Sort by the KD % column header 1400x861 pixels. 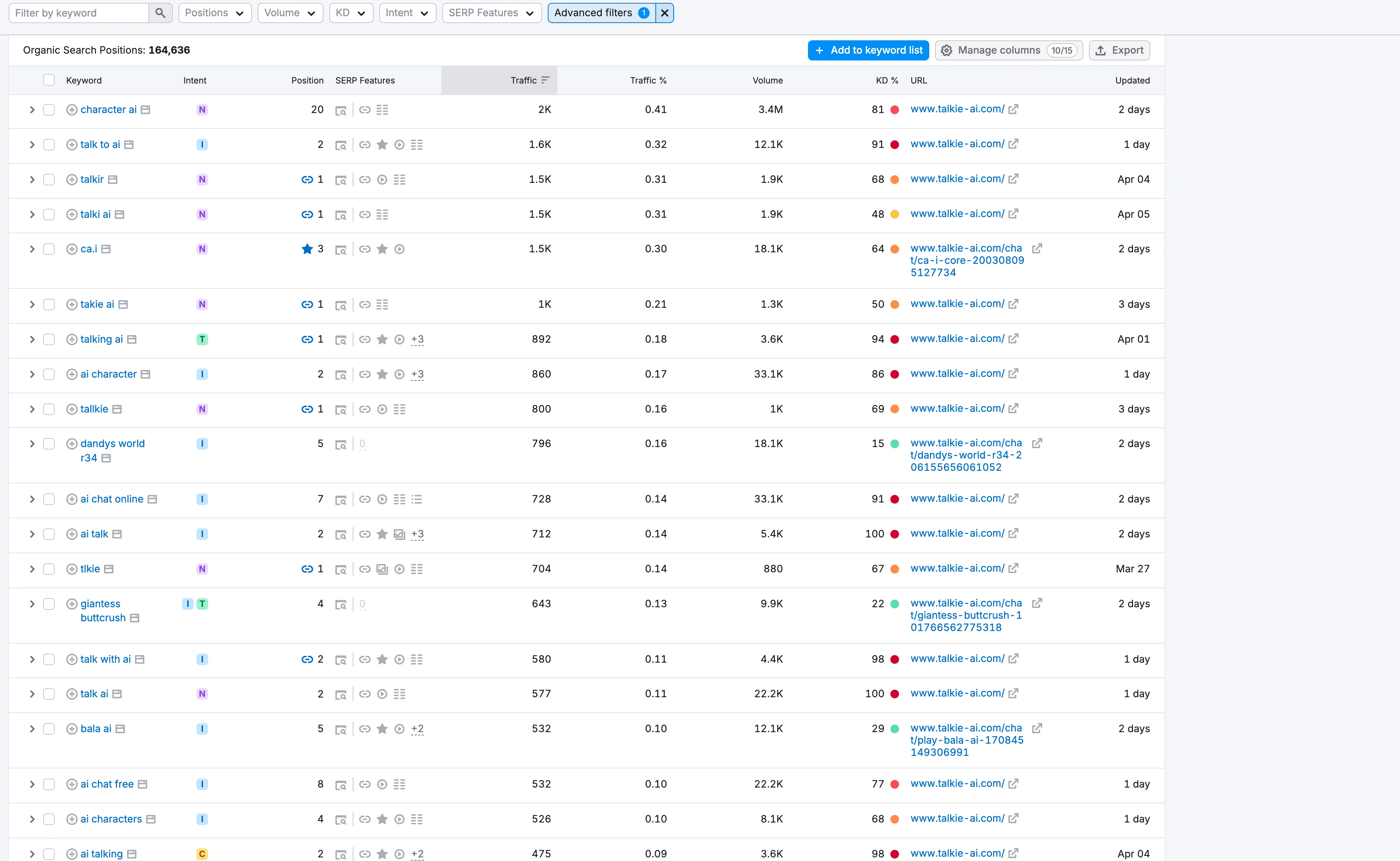click(886, 80)
